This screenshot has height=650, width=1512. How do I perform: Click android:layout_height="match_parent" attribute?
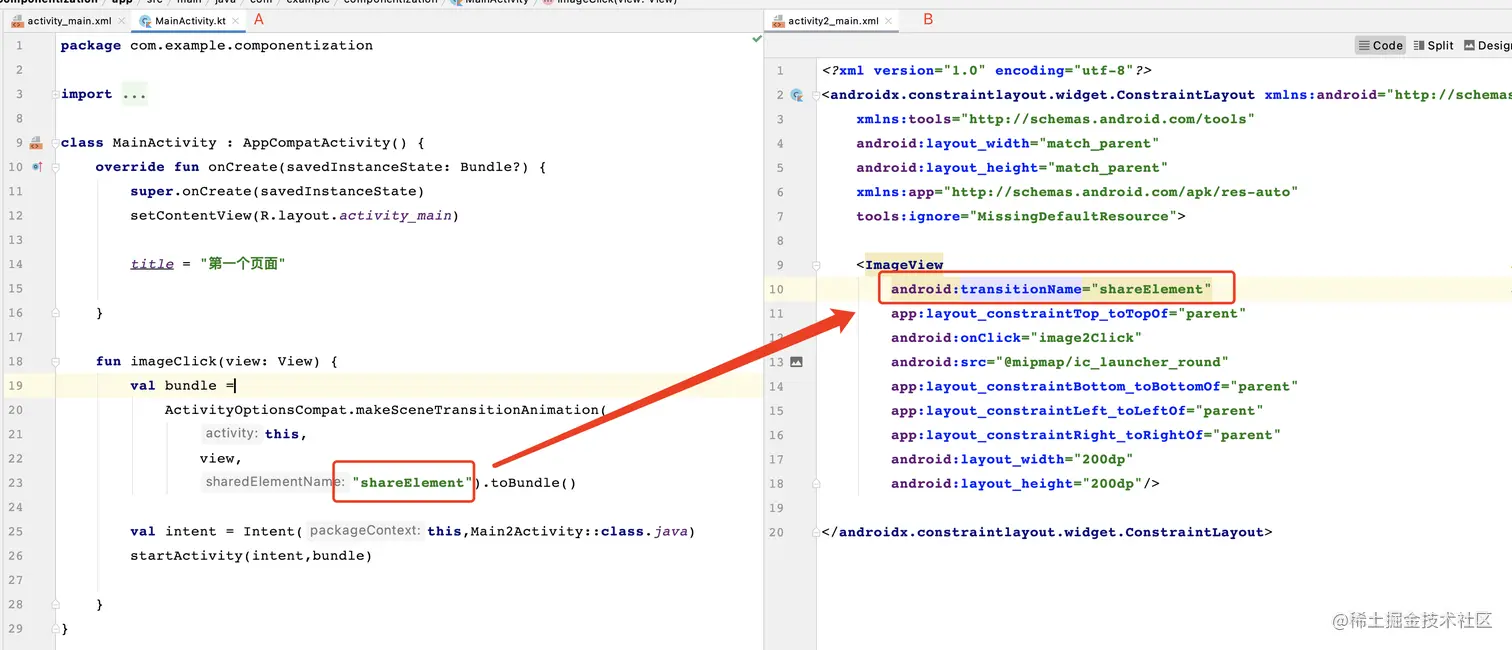(1012, 168)
